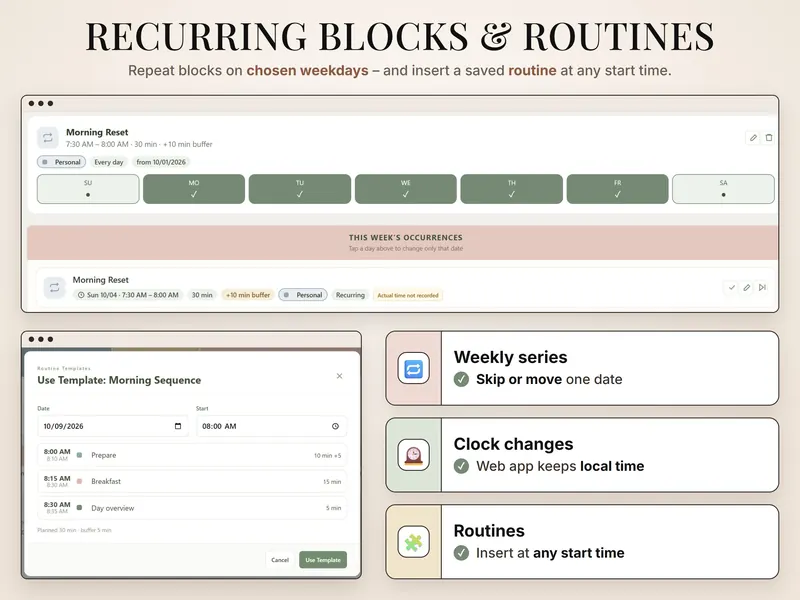Toggle the MO weekday button
The height and width of the screenshot is (600, 800).
(x=194, y=189)
